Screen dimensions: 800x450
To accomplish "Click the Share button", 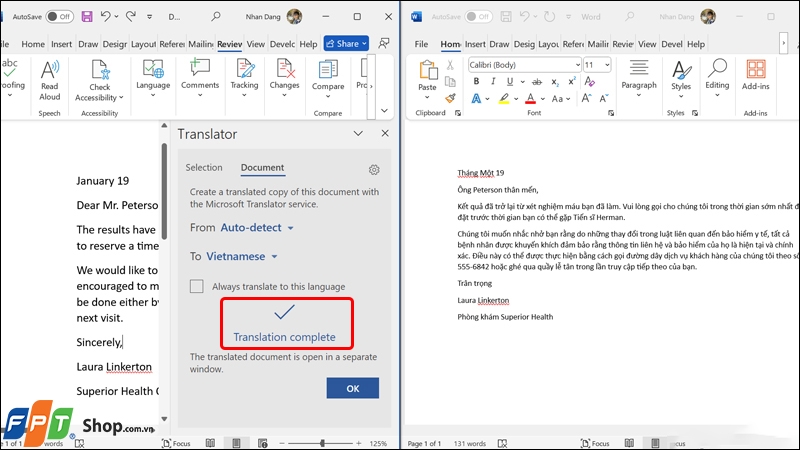I will click(x=346, y=43).
